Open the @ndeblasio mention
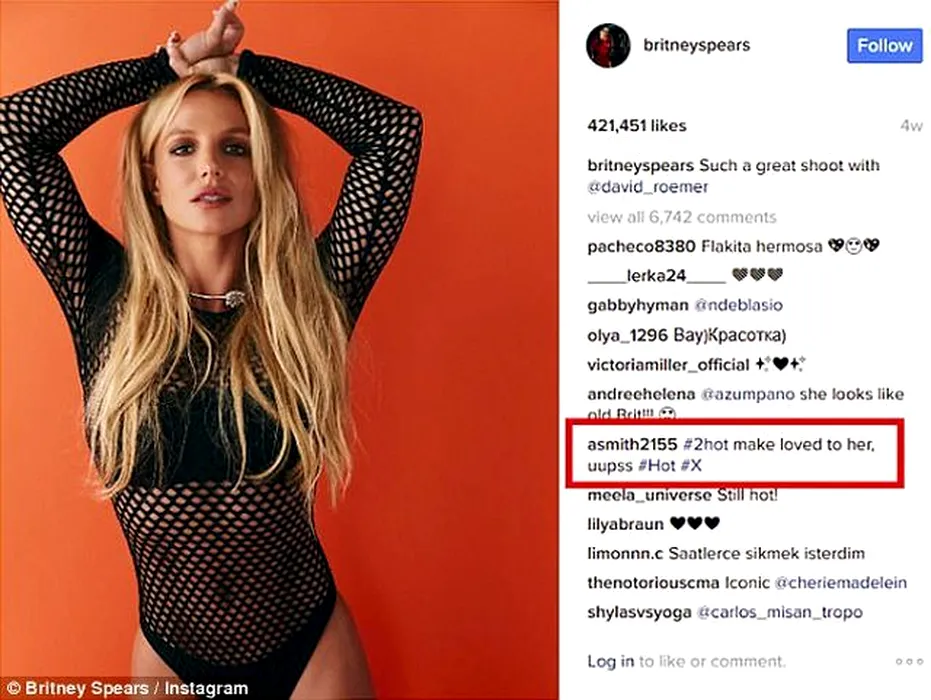931x700 pixels. [x=738, y=305]
